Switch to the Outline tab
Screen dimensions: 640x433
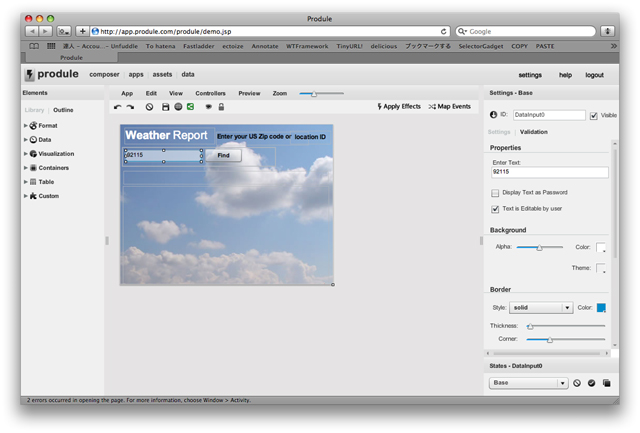(x=63, y=110)
